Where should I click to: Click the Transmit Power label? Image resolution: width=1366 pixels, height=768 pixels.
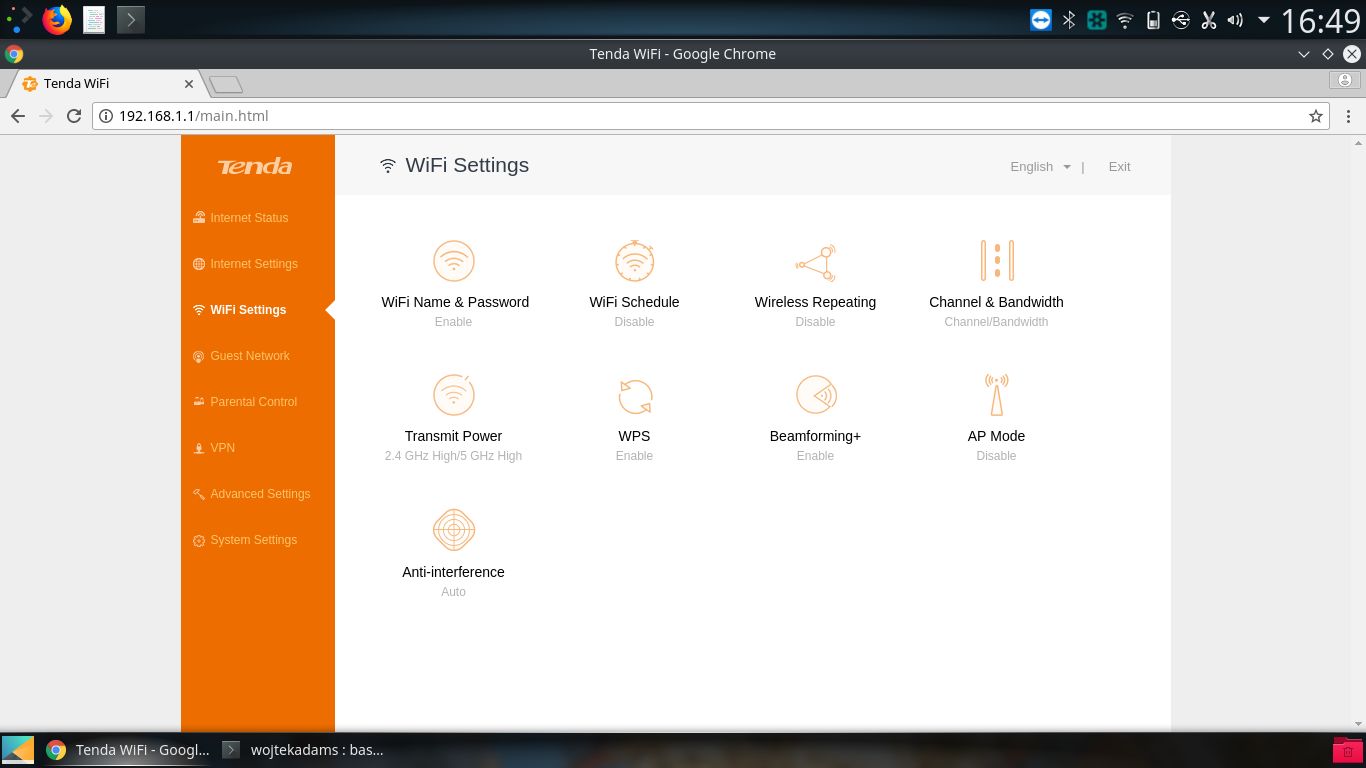click(x=453, y=436)
